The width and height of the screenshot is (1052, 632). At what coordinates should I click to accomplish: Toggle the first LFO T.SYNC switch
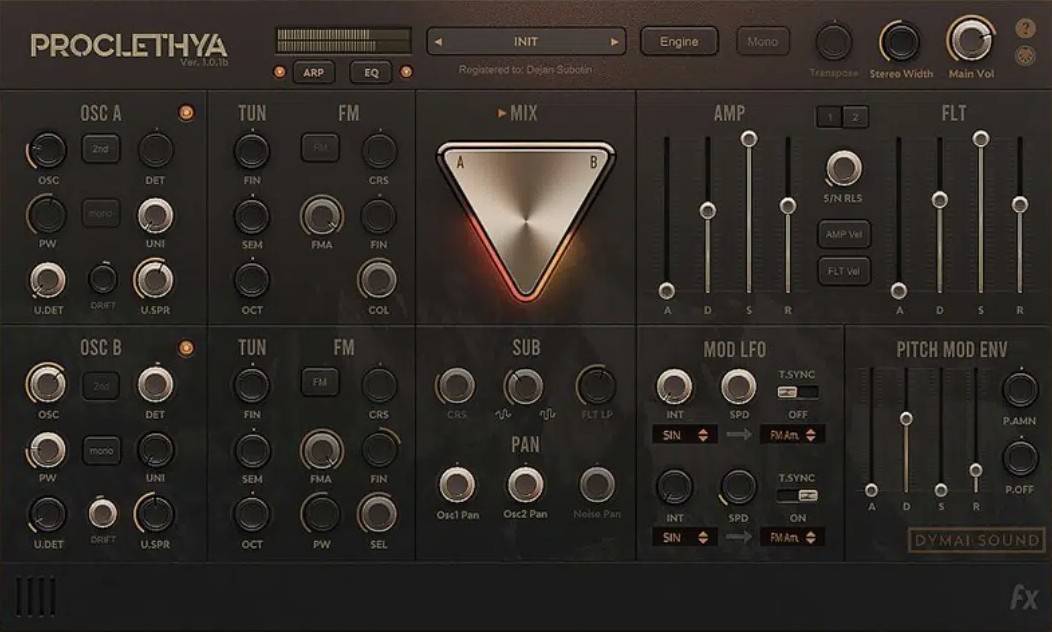click(797, 392)
